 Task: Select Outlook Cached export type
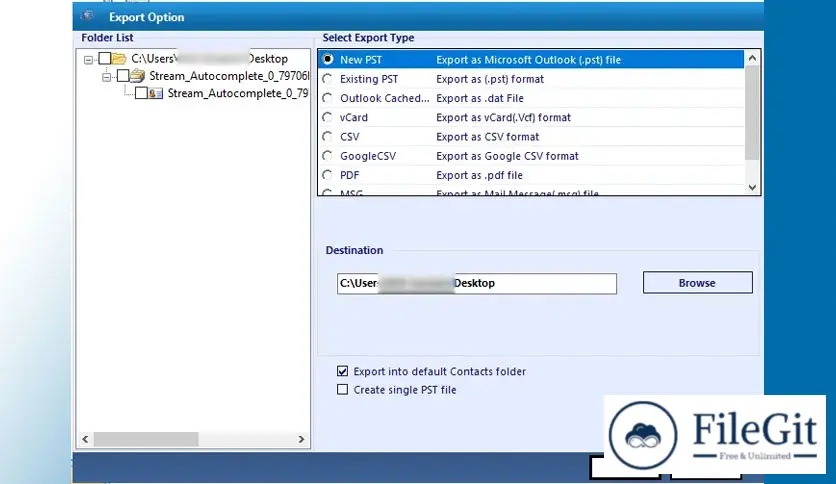click(327, 98)
